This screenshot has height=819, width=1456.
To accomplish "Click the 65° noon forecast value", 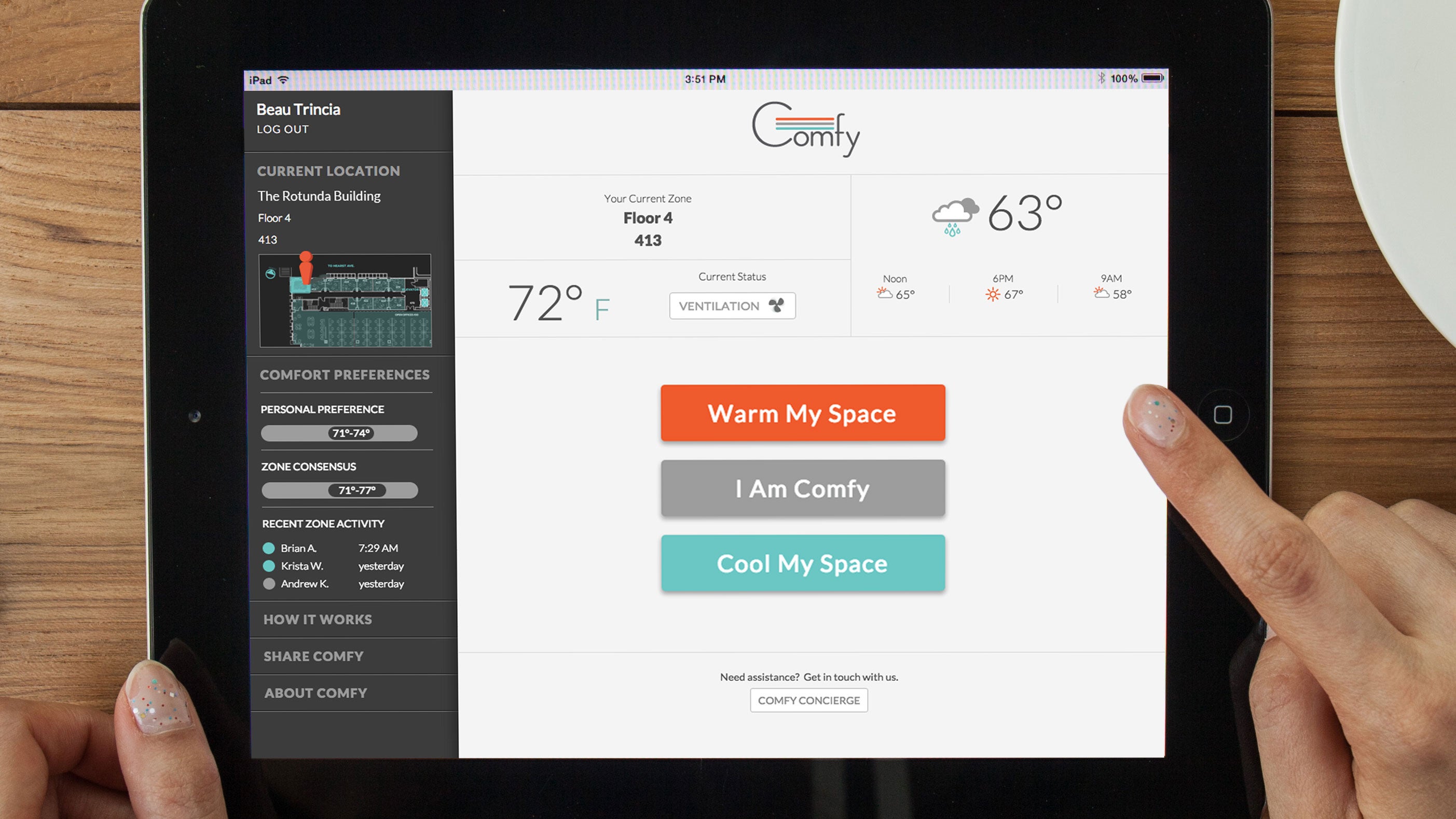I will click(x=905, y=294).
